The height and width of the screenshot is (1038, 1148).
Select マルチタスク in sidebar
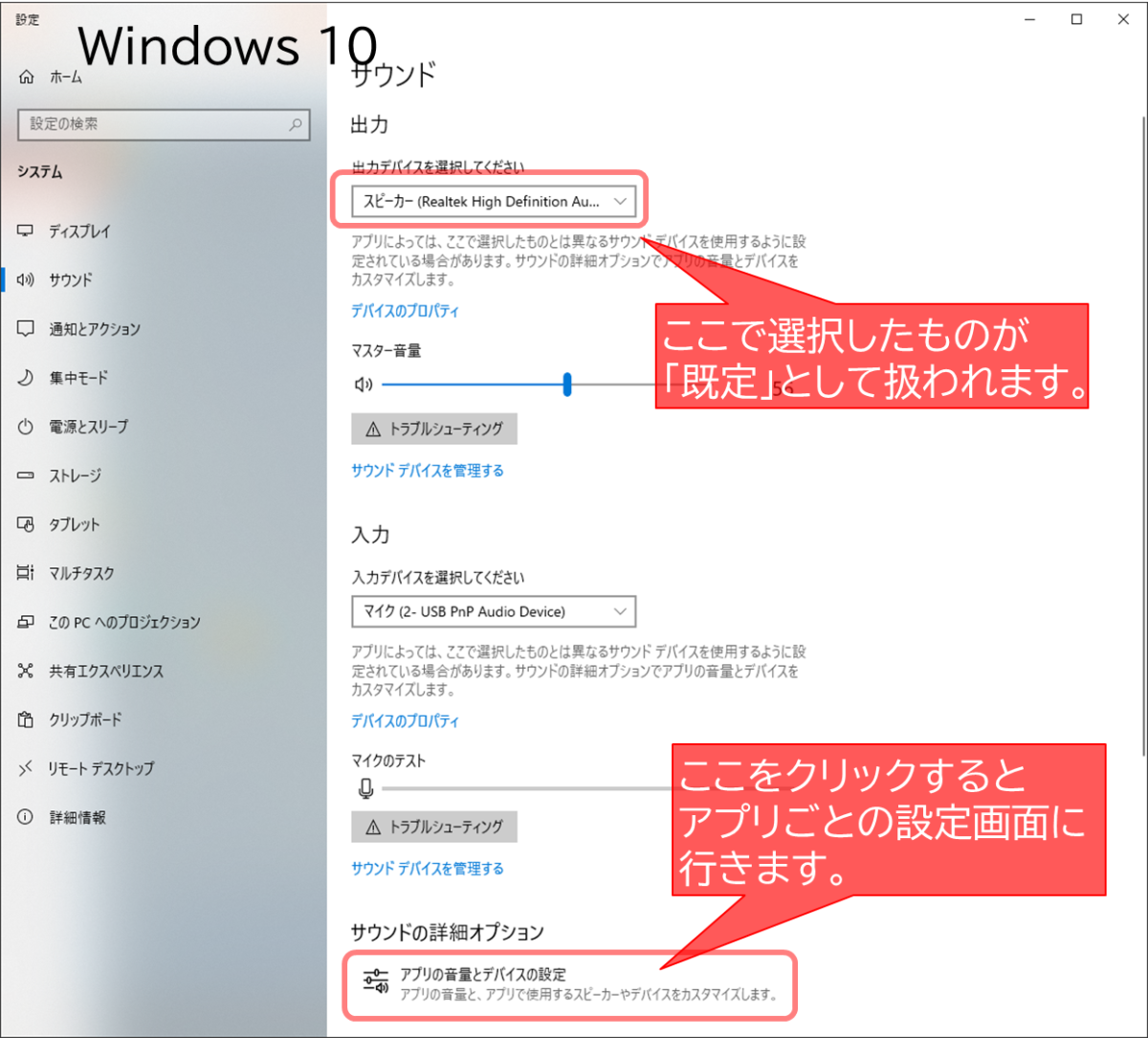click(163, 573)
